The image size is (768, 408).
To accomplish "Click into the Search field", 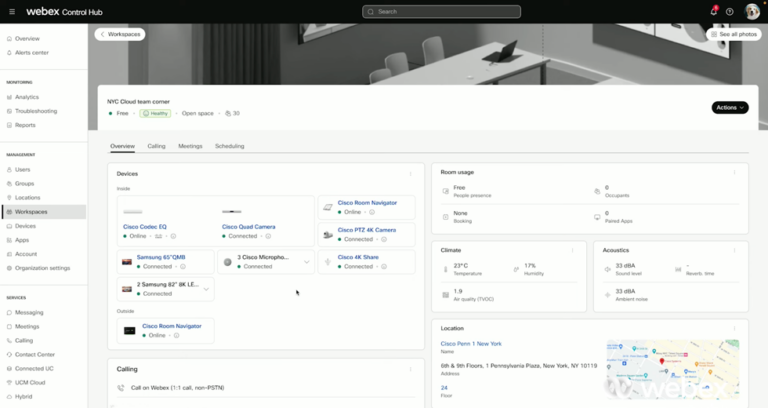I will (441, 12).
